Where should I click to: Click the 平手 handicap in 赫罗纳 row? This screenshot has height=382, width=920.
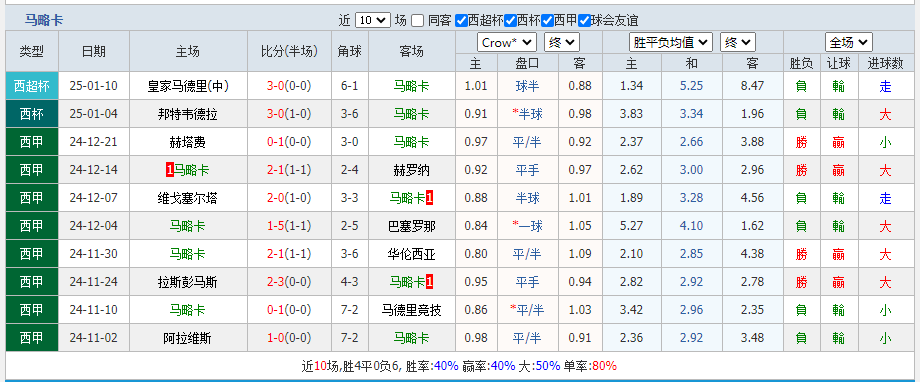pos(527,170)
